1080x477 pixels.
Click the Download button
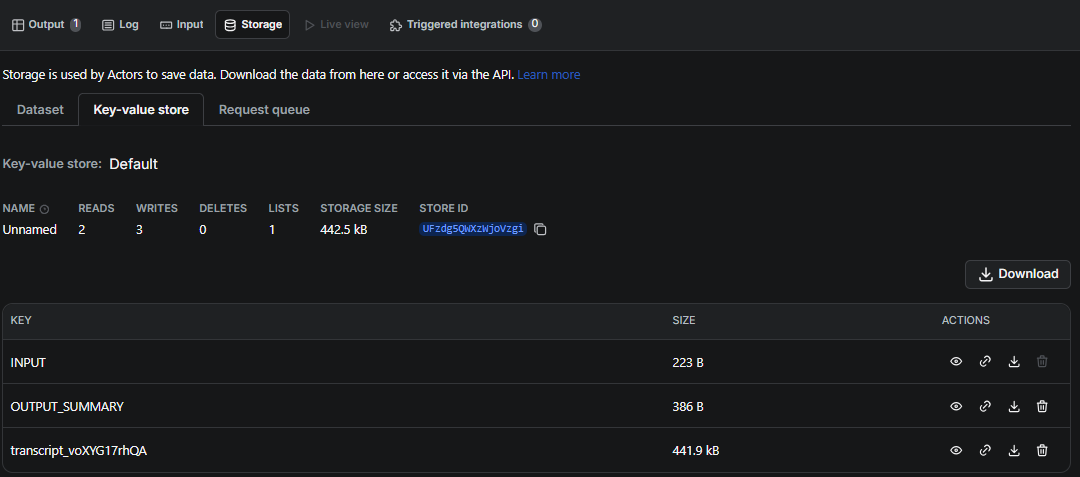coord(1018,274)
